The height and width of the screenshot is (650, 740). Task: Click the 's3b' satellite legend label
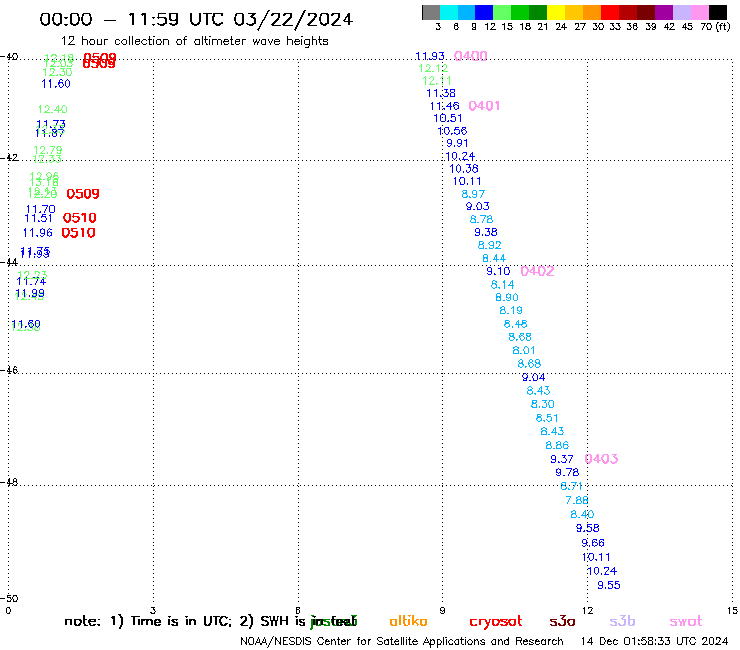tap(622, 621)
